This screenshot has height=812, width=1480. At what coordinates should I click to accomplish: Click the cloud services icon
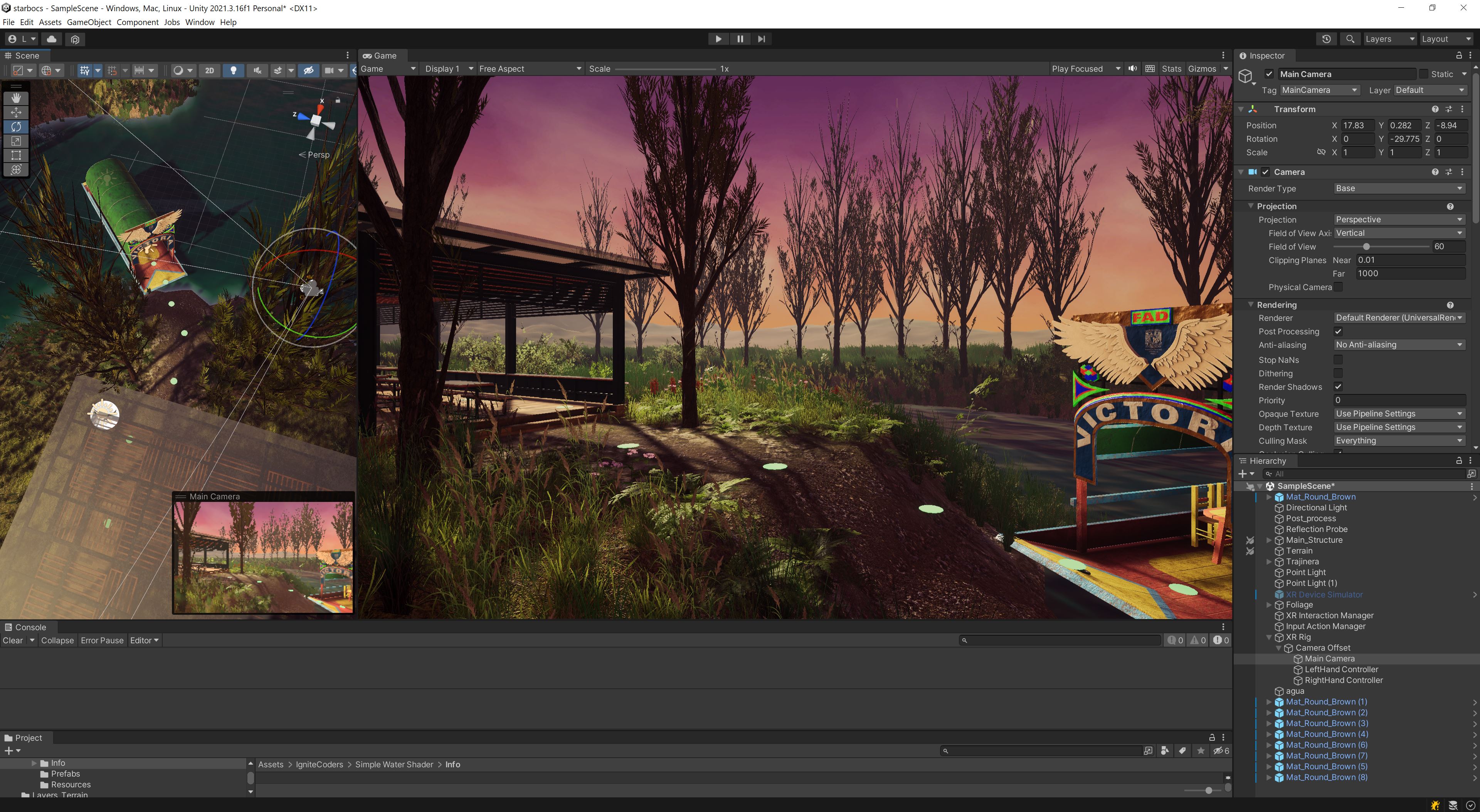tap(52, 39)
